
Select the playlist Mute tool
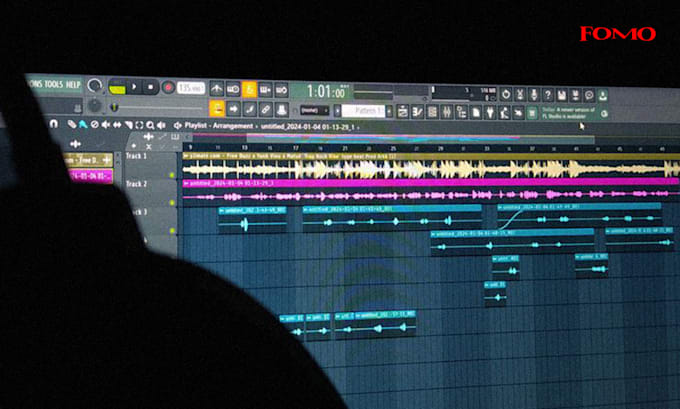click(x=105, y=125)
